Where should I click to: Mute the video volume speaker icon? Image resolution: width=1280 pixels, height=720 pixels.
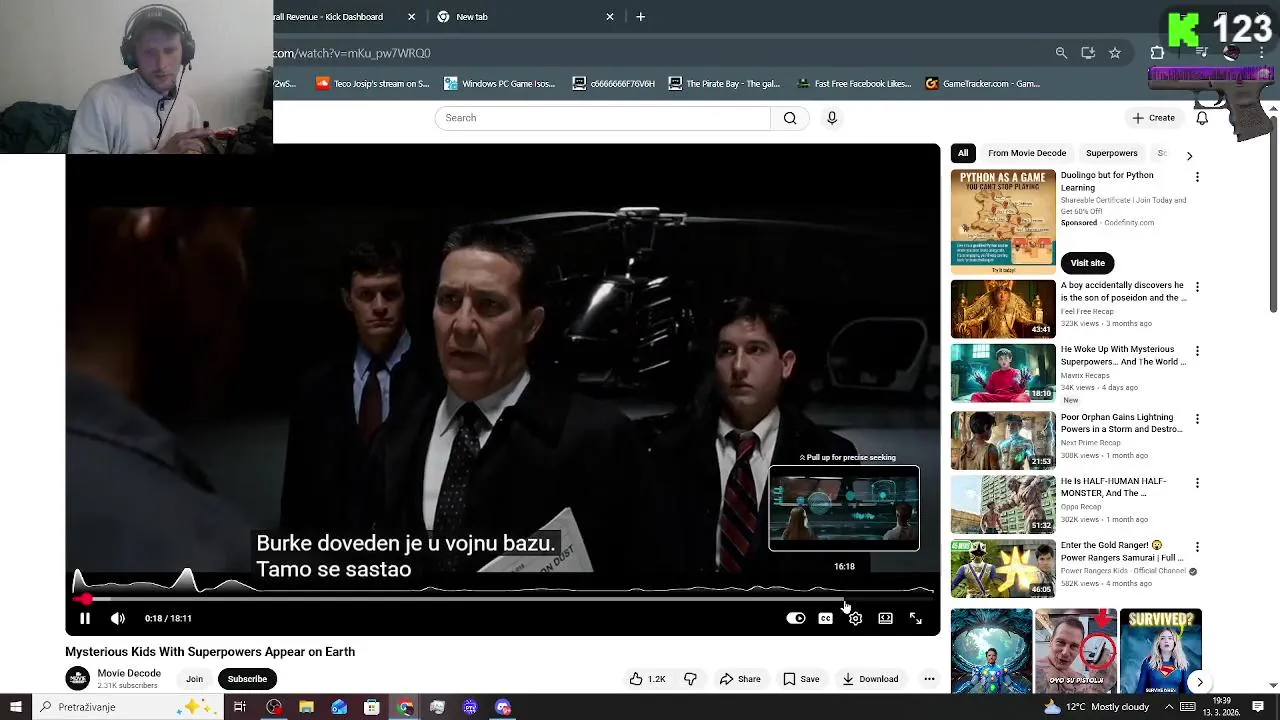pos(118,619)
